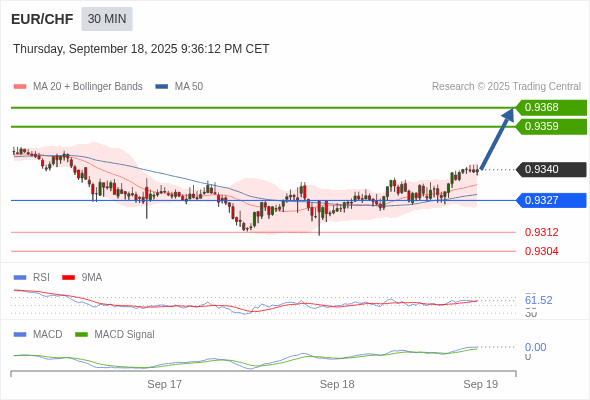Click the Sep 17 date axis marker
The width and height of the screenshot is (590, 400).
pyautogui.click(x=164, y=384)
